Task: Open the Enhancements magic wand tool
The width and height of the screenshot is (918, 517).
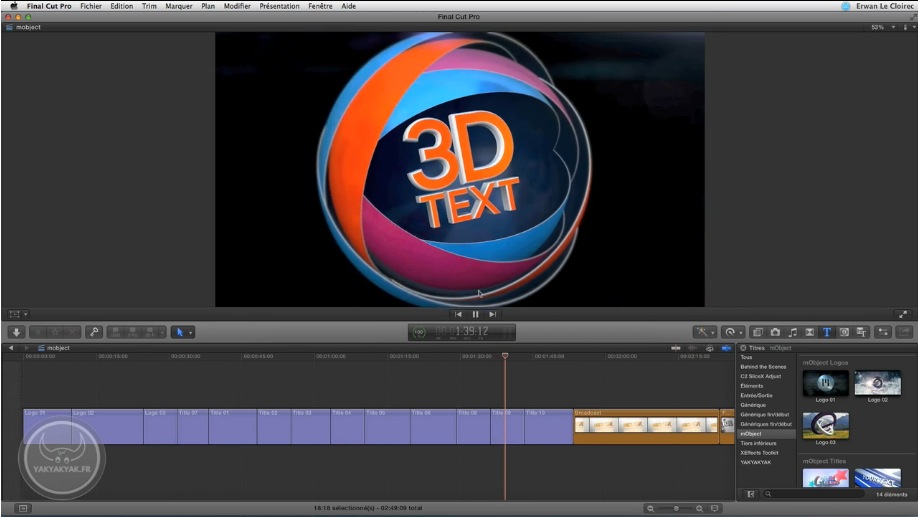Action: (702, 332)
